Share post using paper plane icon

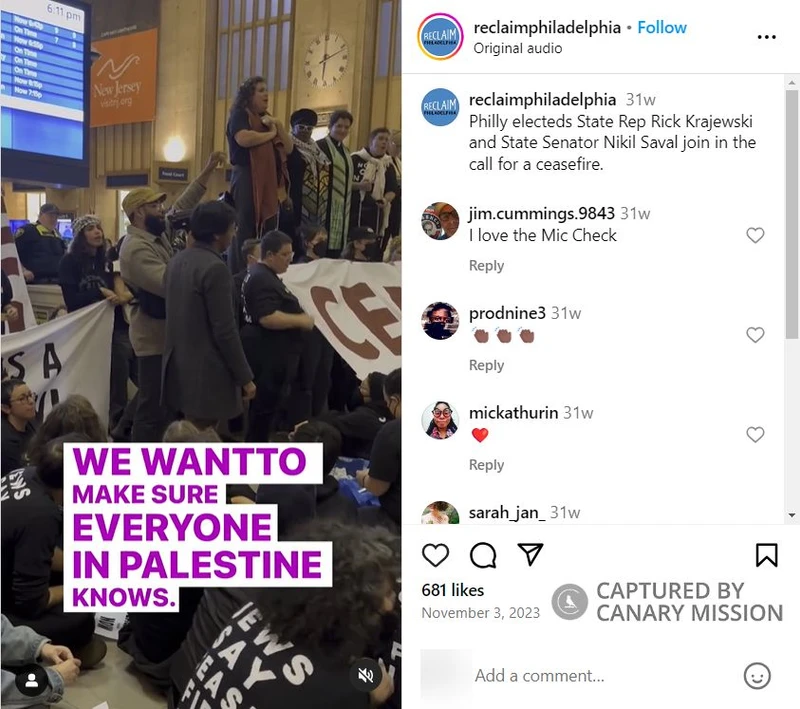click(x=530, y=554)
